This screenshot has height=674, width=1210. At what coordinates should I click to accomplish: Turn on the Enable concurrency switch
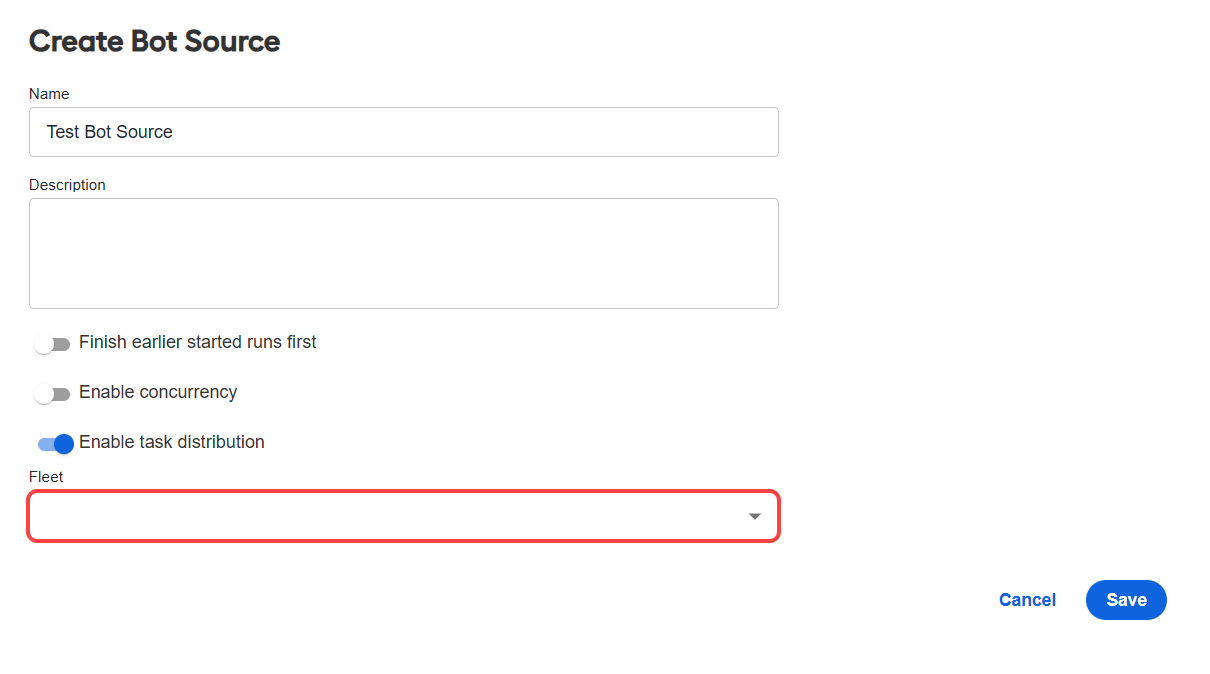[52, 394]
